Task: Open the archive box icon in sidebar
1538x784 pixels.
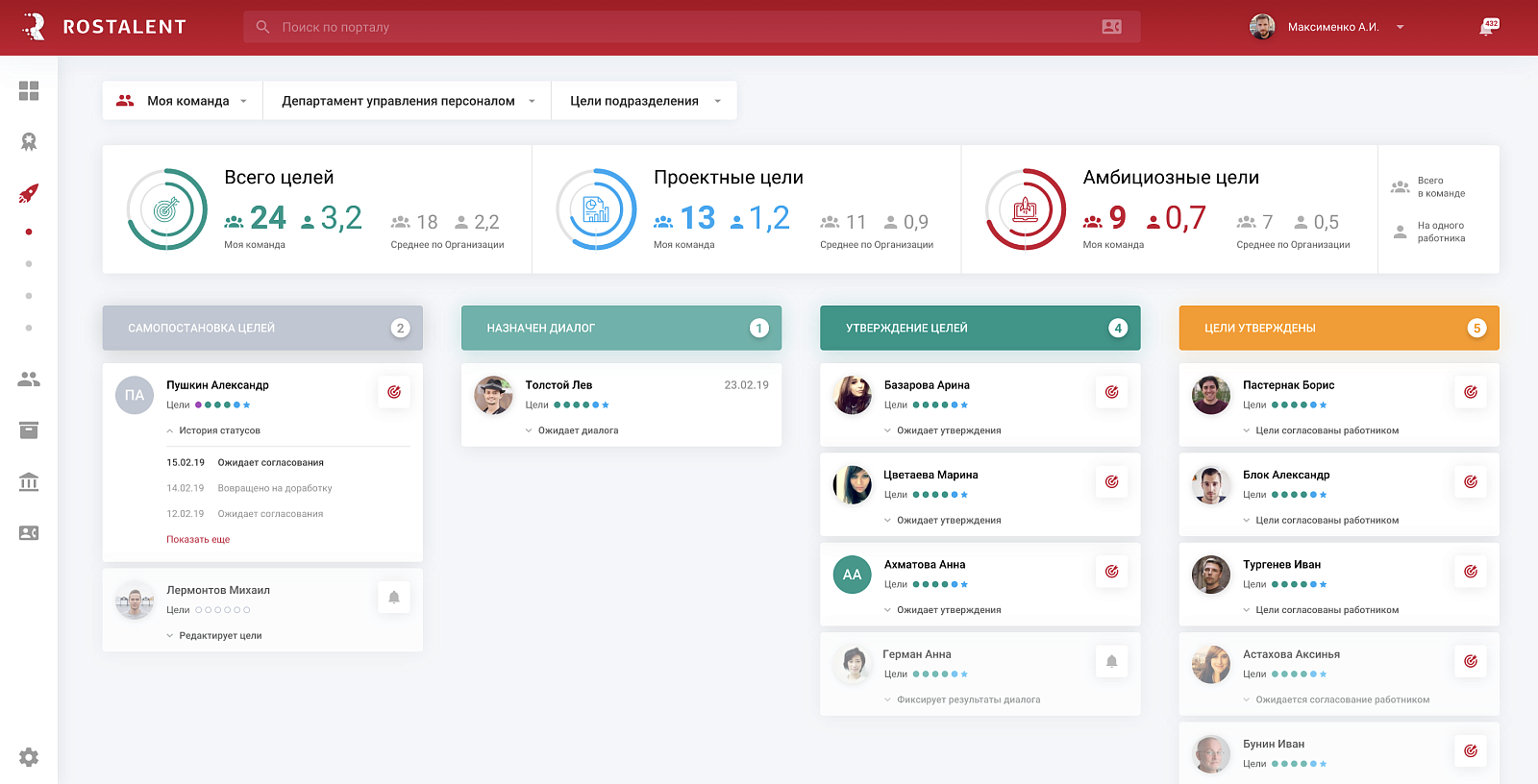Action: point(29,430)
